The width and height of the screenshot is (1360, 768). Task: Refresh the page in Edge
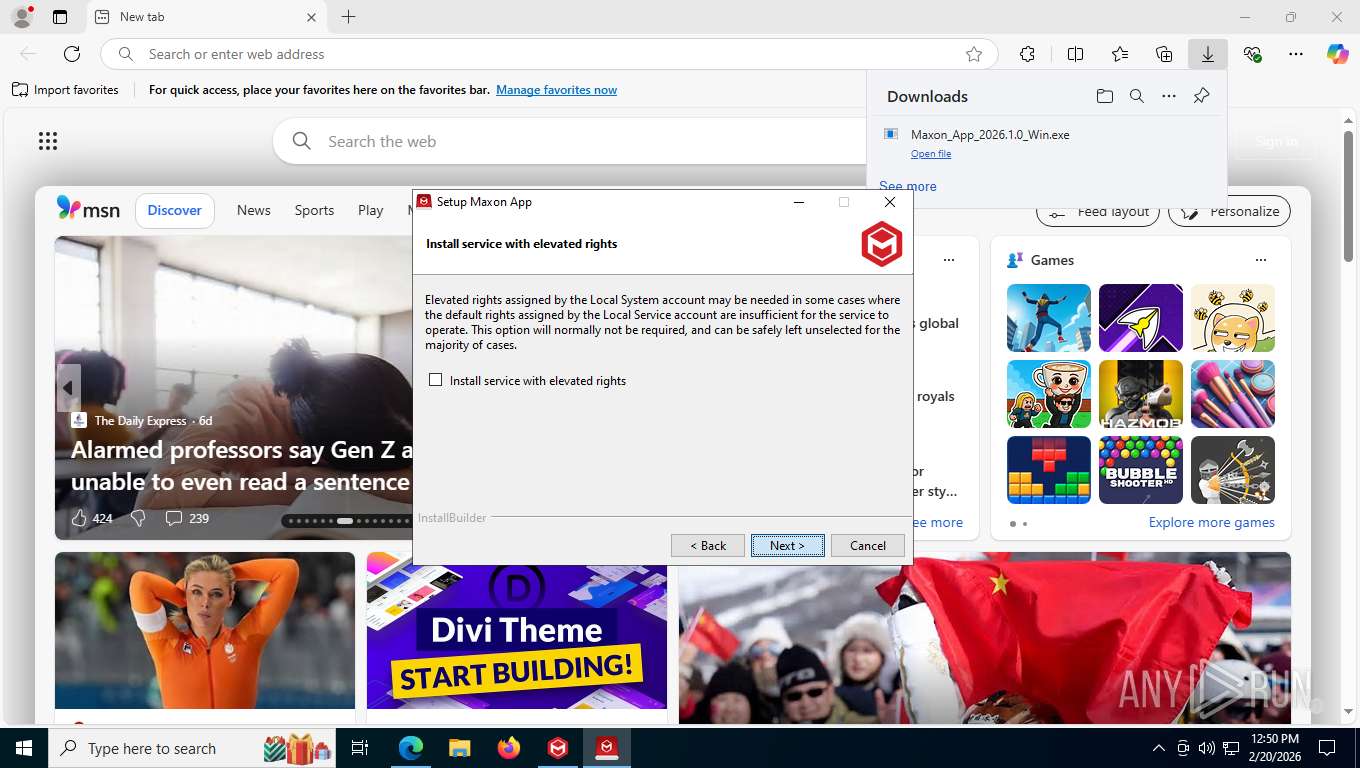click(x=72, y=54)
